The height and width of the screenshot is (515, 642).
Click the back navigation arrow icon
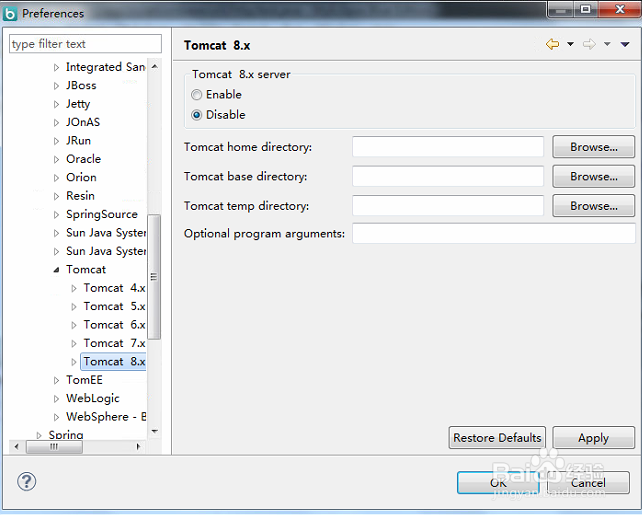click(x=552, y=44)
